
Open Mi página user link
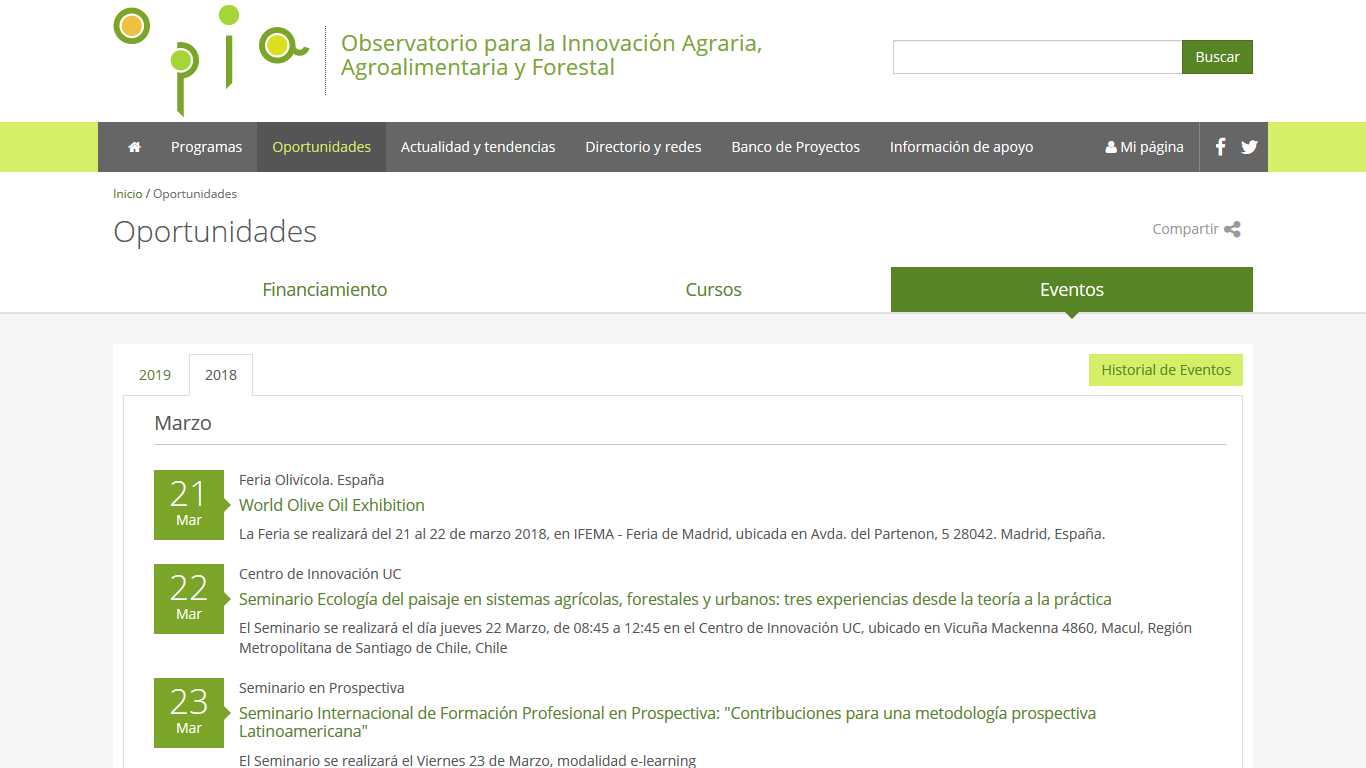[1144, 147]
